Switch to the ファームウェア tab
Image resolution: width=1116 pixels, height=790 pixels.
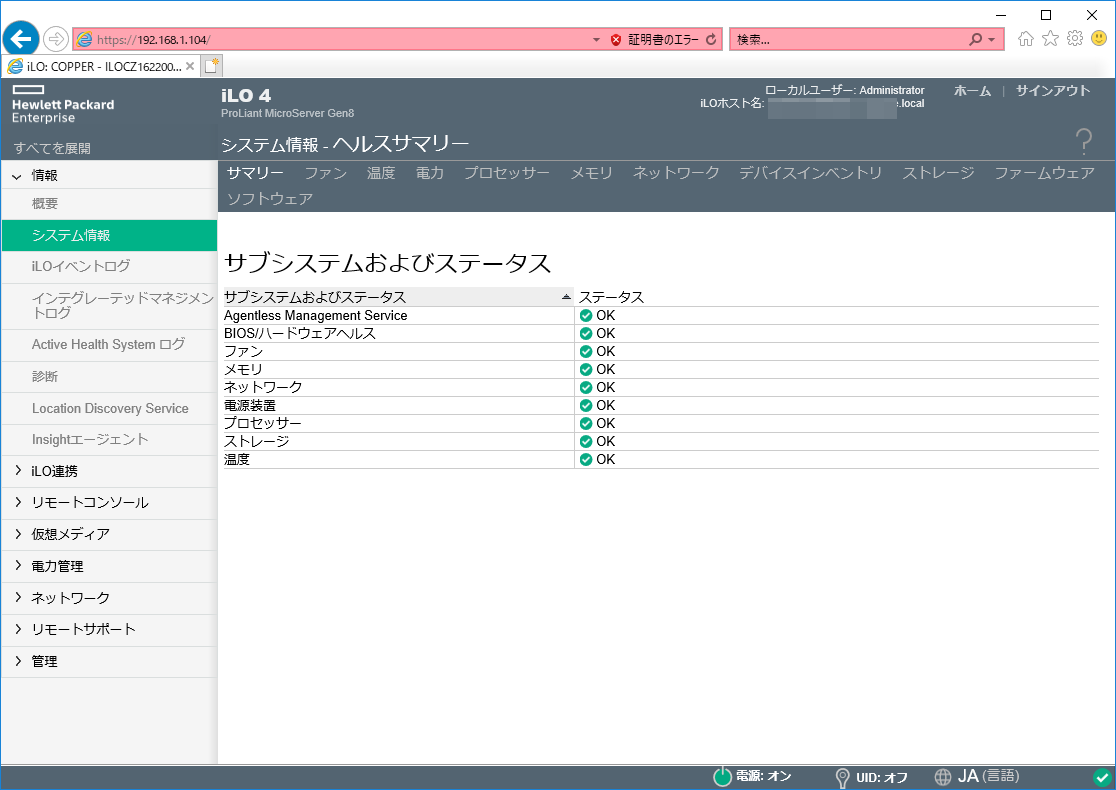[1044, 173]
